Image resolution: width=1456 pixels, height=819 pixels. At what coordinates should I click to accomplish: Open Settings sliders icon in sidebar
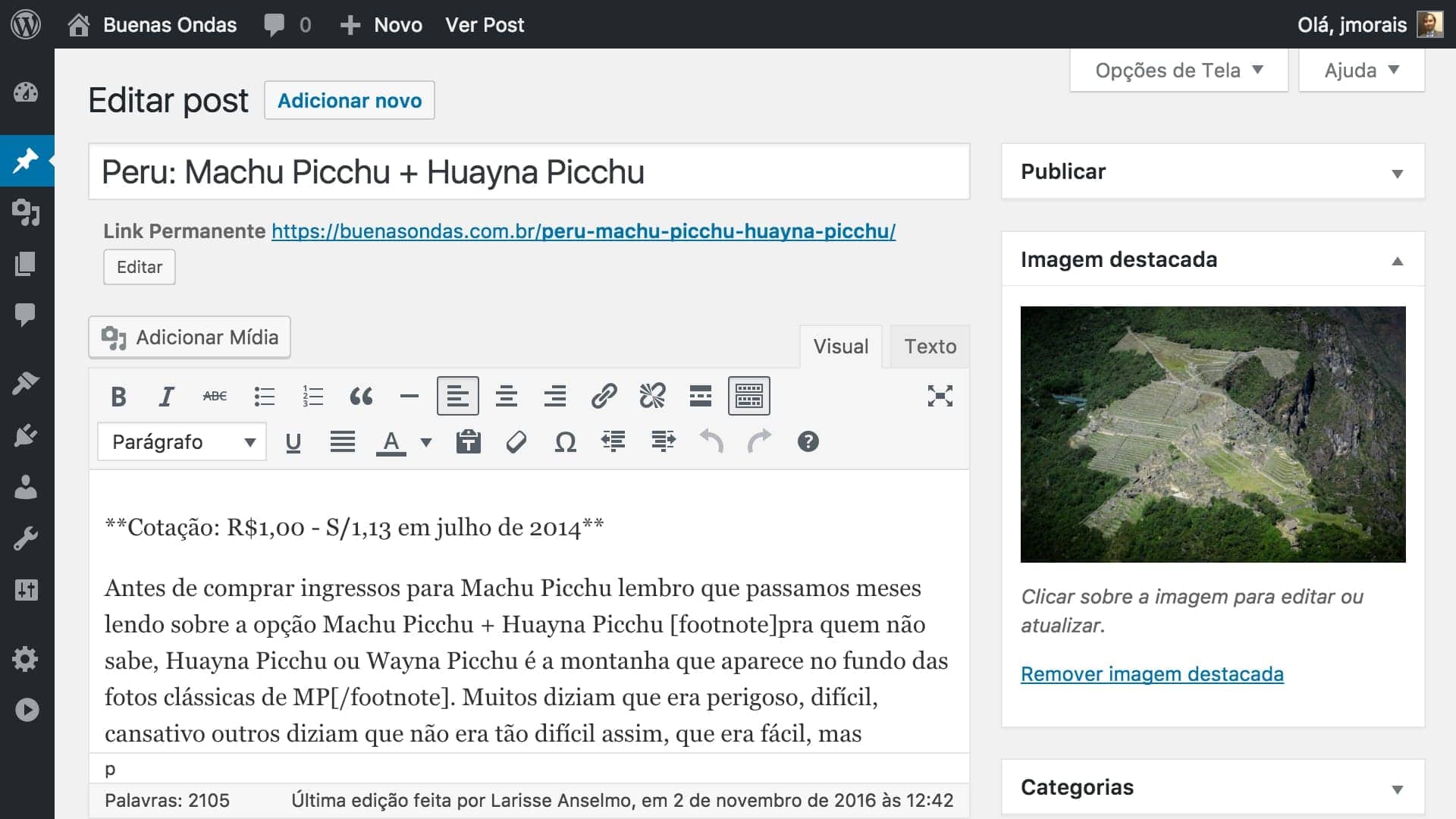coord(26,590)
